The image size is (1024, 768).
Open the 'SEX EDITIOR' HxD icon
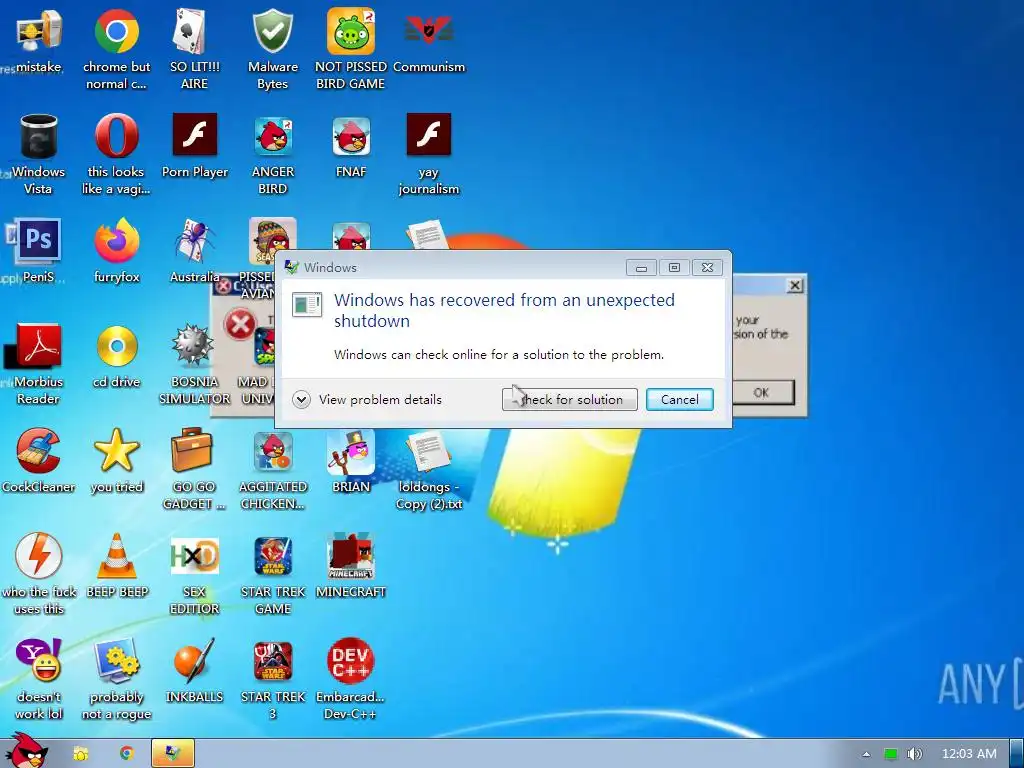click(x=195, y=555)
